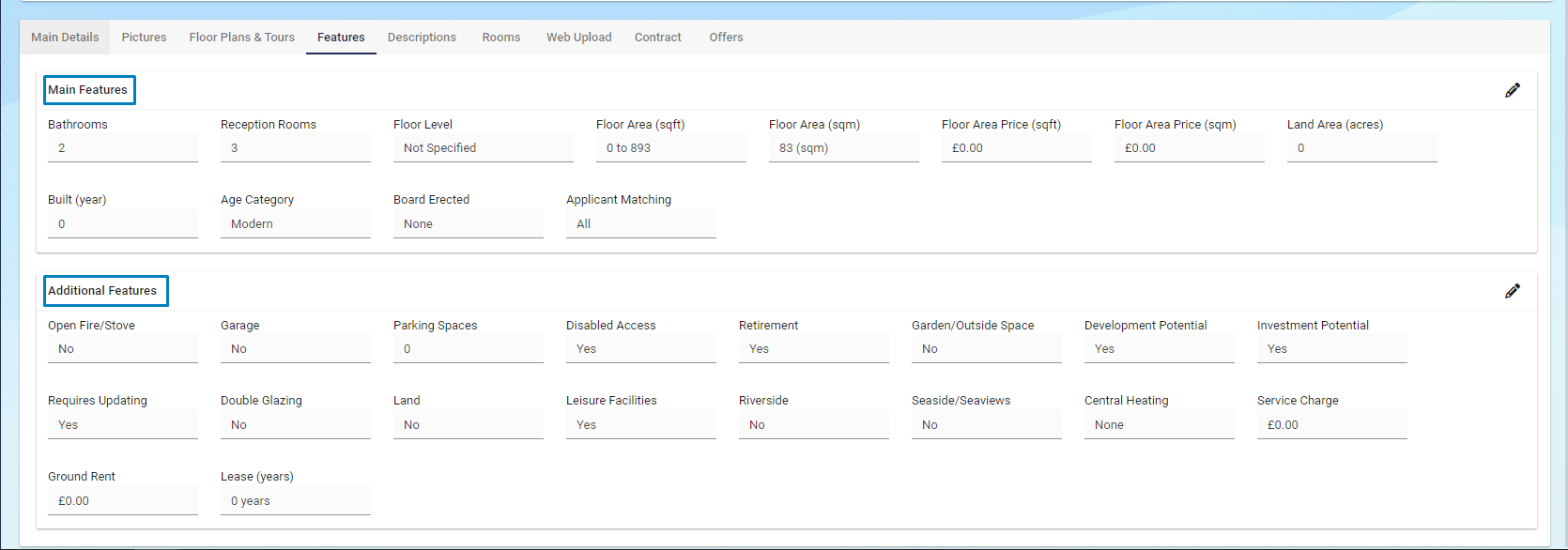1568x550 pixels.
Task: Click the Floor Area (sqft) field '0 to 893'
Action: [x=671, y=148]
